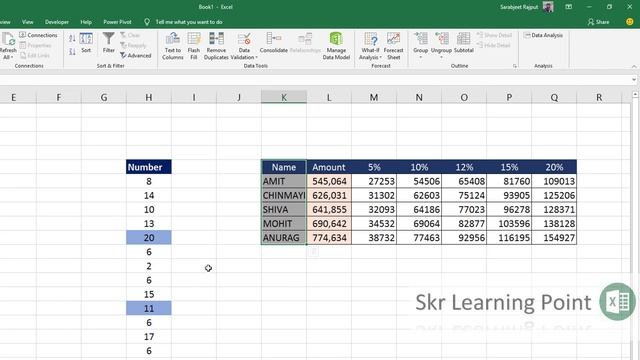Viewport: 640px width, 360px height.
Task: Collapse the ribbon with the chevron
Action: pyautogui.click(x=634, y=66)
